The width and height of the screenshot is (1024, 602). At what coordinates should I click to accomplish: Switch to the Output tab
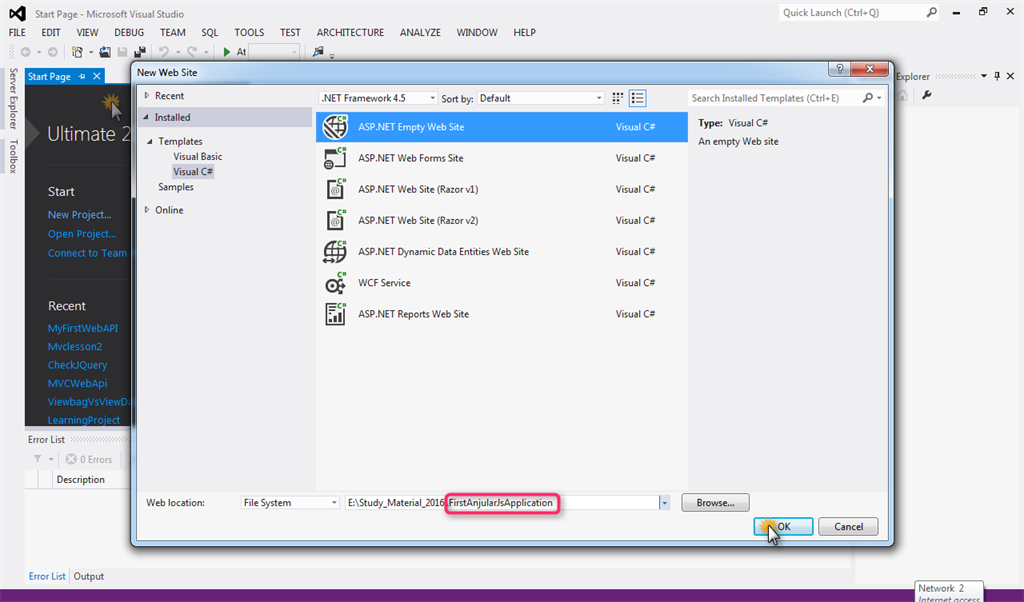[x=90, y=576]
